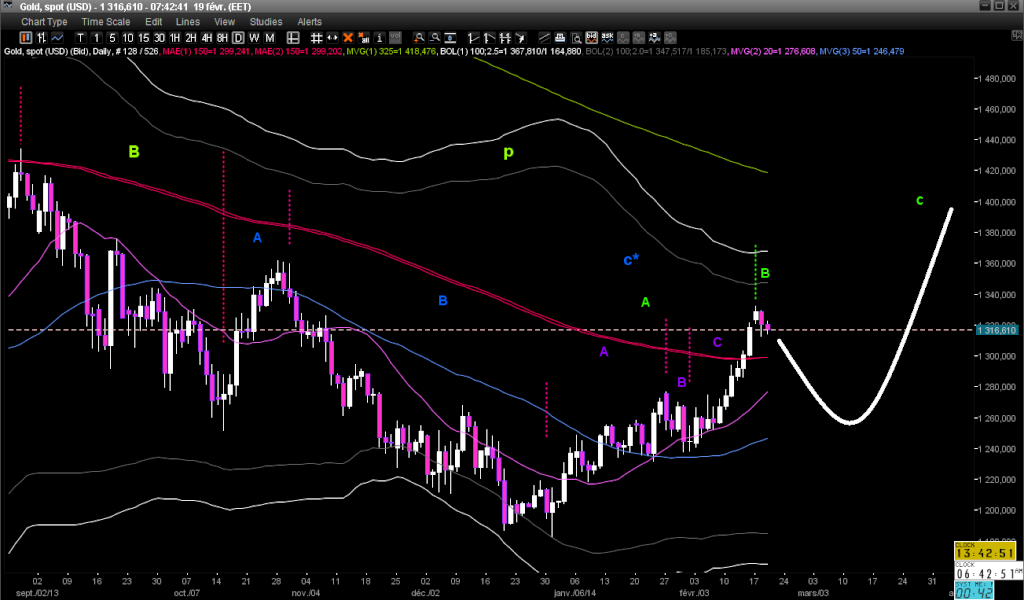Click the janv./06/14 date axis label
This screenshot has width=1024, height=600.
(x=575, y=593)
